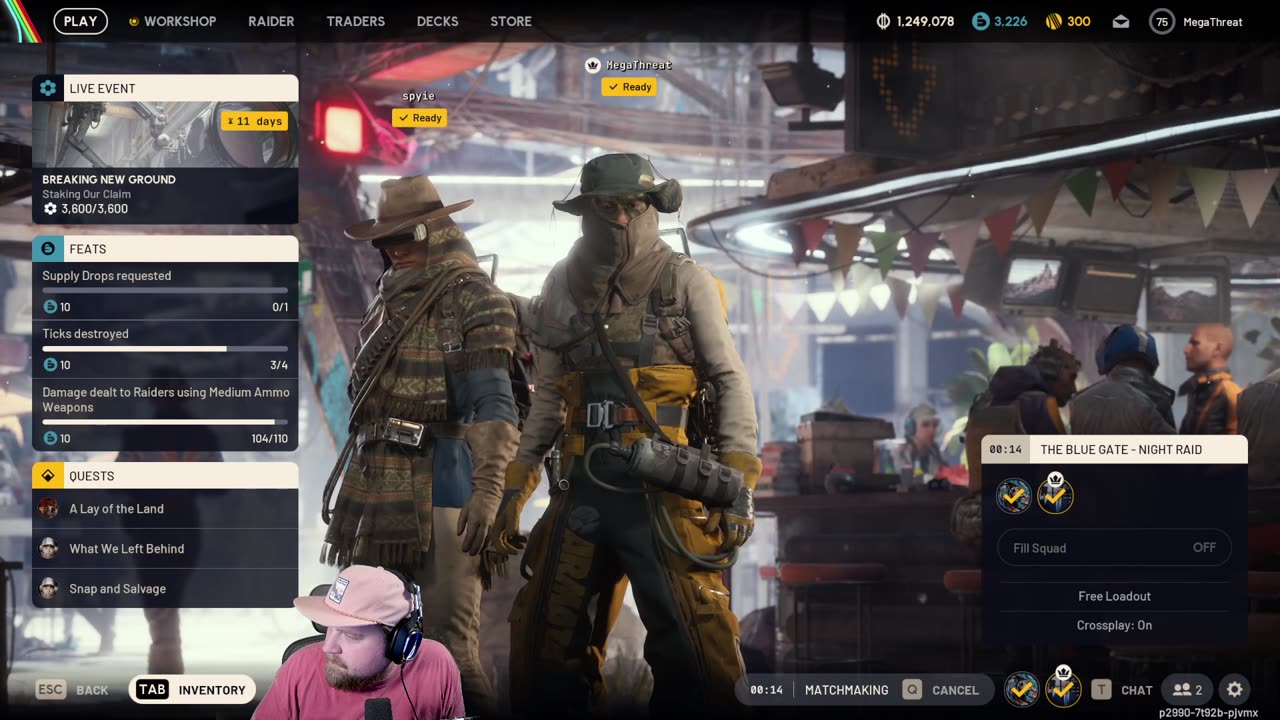The width and height of the screenshot is (1280, 720).
Task: Click the squad leader avatar in the raid panel
Action: pyautogui.click(x=1055, y=494)
